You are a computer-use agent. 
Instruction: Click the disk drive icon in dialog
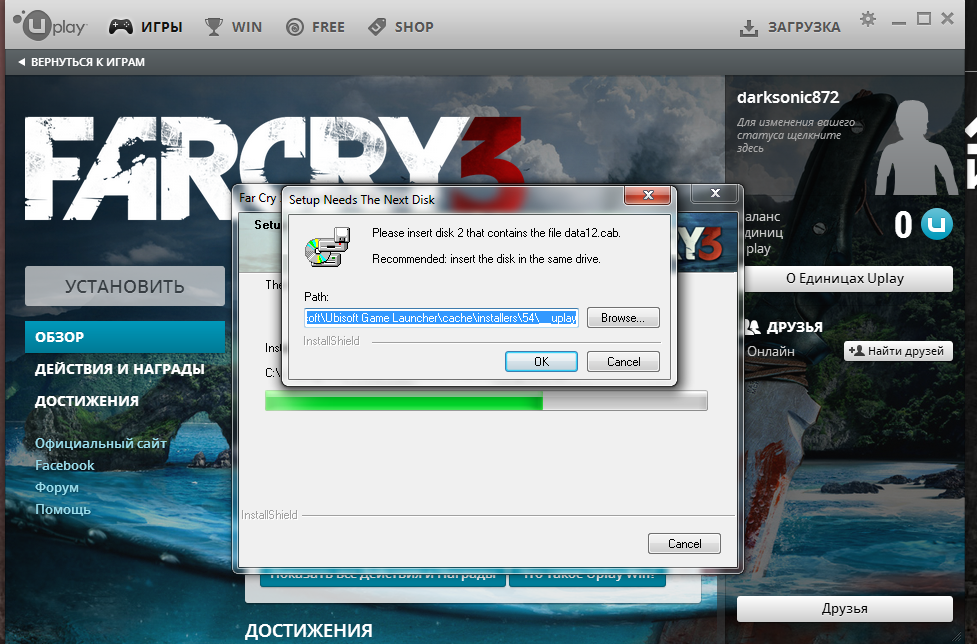(328, 247)
